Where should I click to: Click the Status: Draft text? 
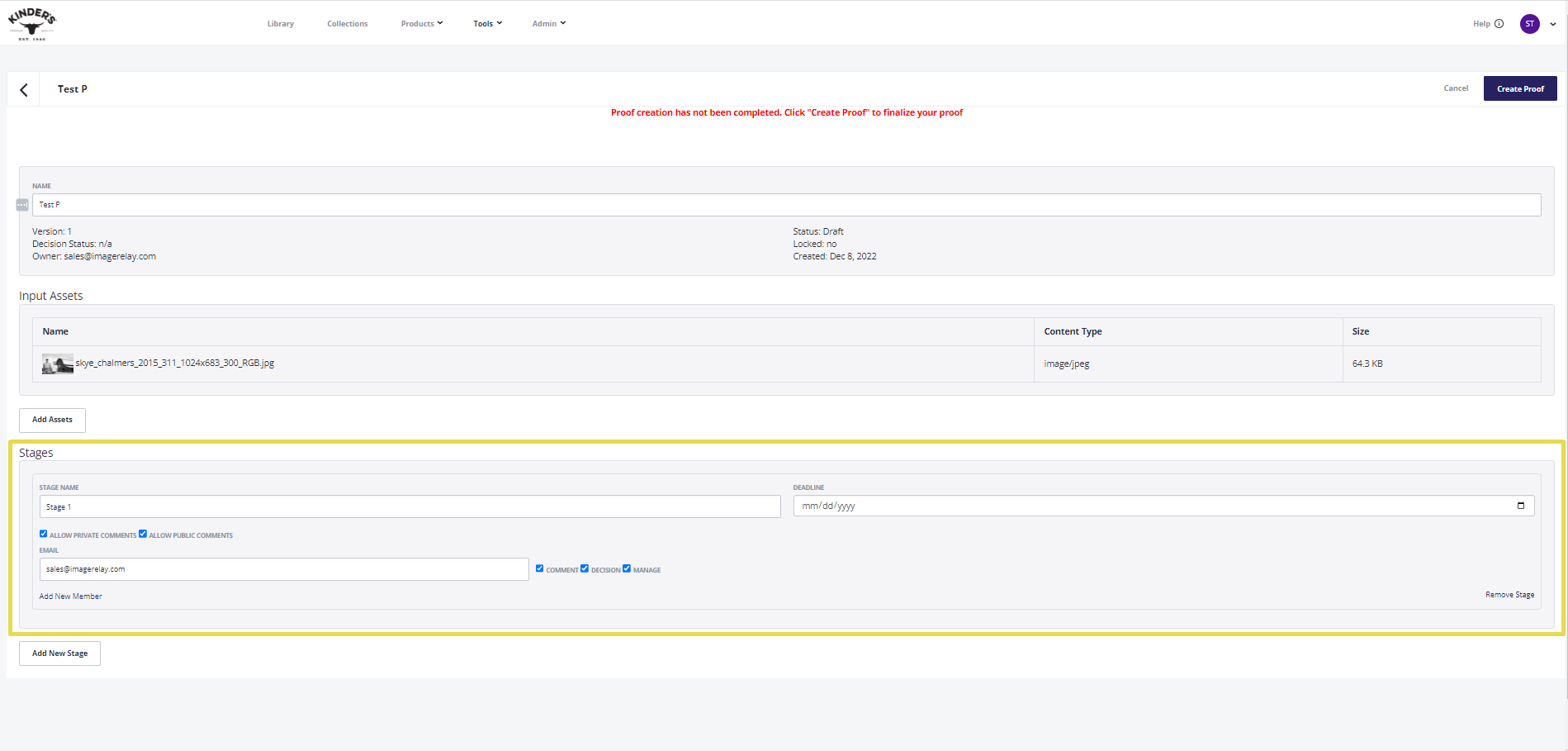pos(818,231)
